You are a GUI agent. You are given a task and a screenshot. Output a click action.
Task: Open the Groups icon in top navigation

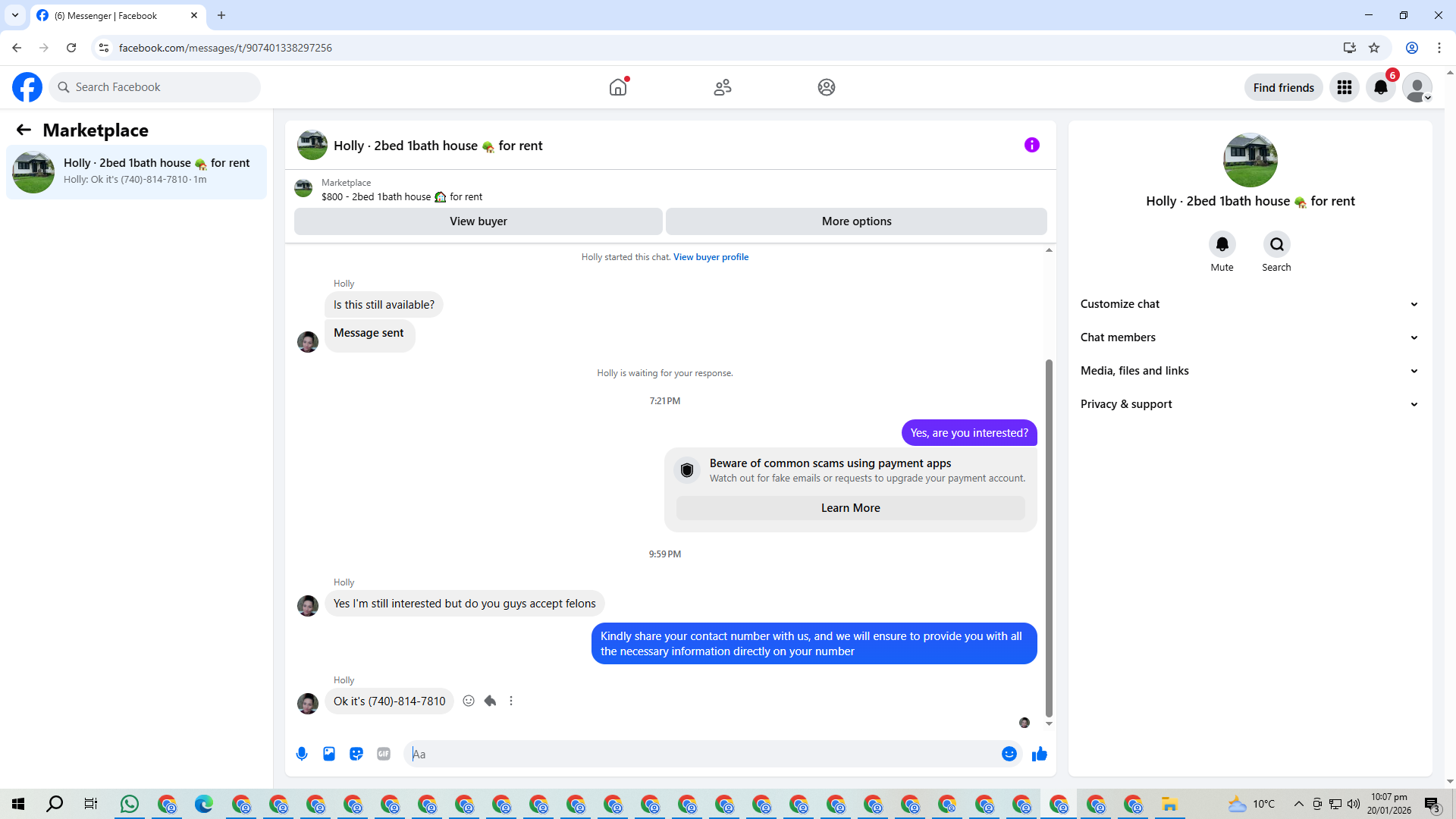click(827, 87)
